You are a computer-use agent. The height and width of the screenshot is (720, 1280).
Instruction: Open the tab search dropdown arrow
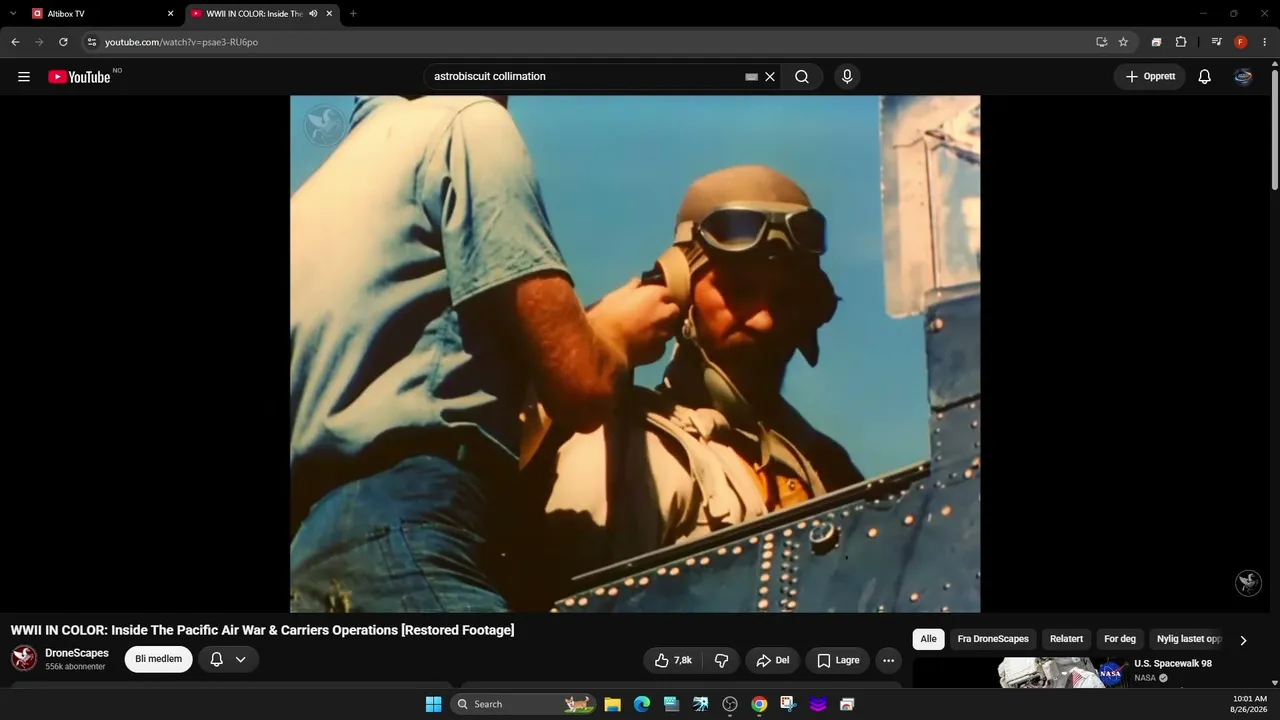[13, 14]
